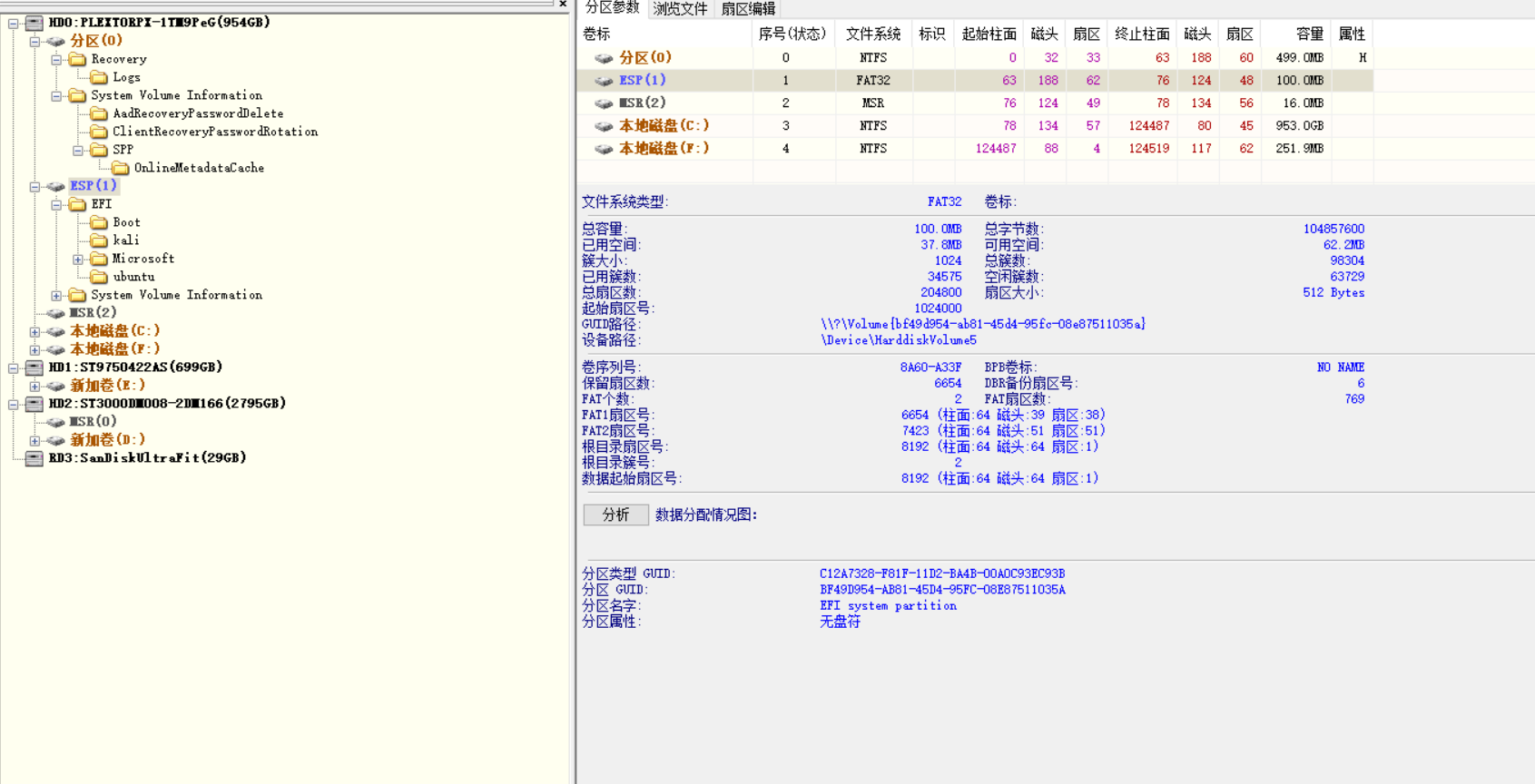
Task: Click the 新加卷(D:) volume icon
Action: pos(55,440)
